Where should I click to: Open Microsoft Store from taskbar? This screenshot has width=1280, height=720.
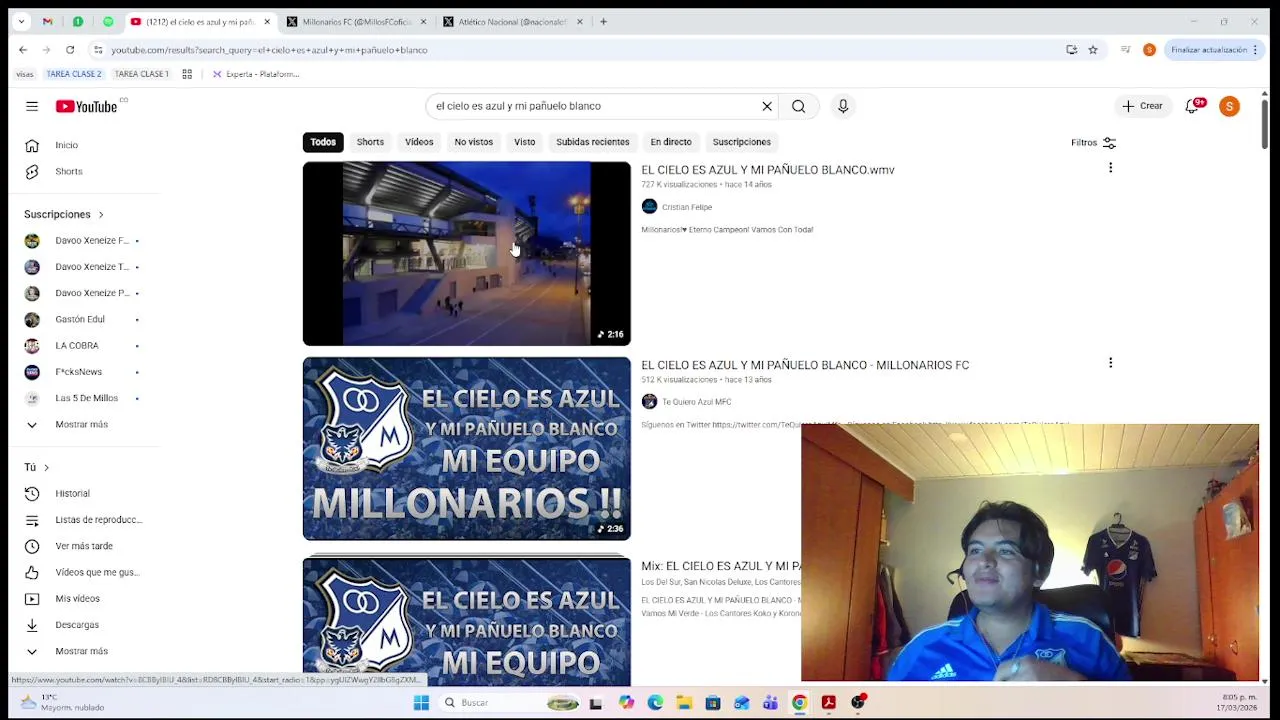coord(713,703)
